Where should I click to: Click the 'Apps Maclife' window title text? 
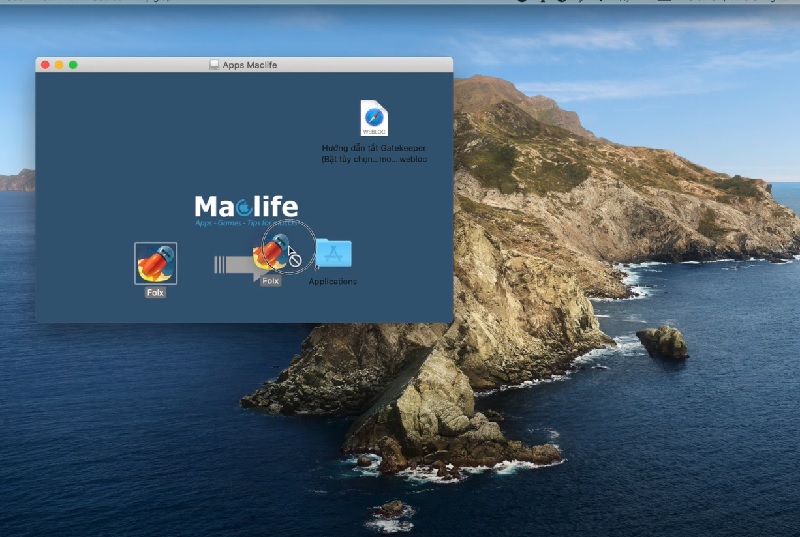pos(249,65)
